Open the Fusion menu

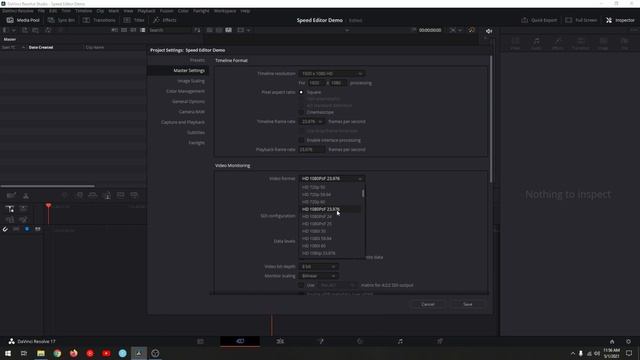tap(167, 11)
